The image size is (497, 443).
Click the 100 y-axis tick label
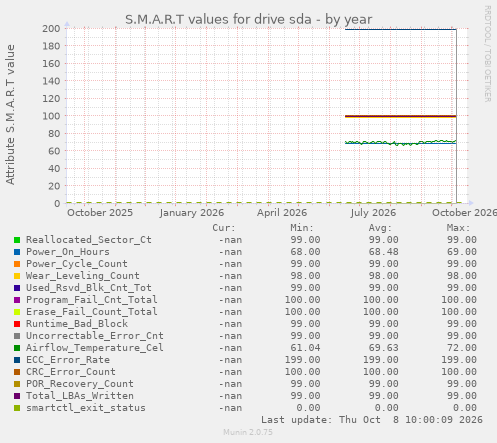click(51, 116)
